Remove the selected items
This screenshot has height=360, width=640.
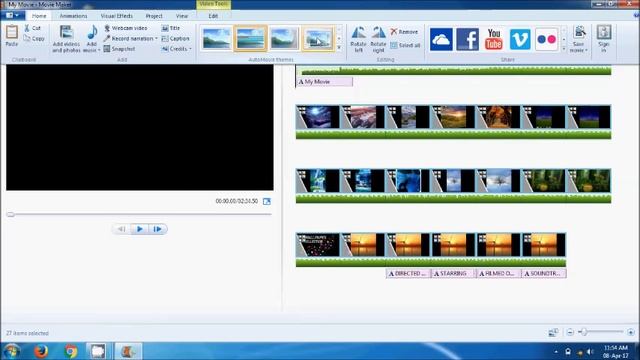tap(404, 31)
